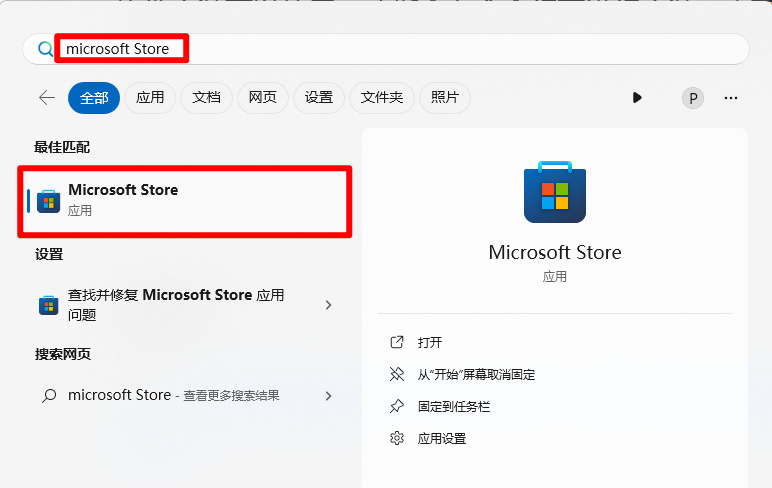Switch to the 设置 filter tab
This screenshot has height=488, width=772.
point(319,98)
